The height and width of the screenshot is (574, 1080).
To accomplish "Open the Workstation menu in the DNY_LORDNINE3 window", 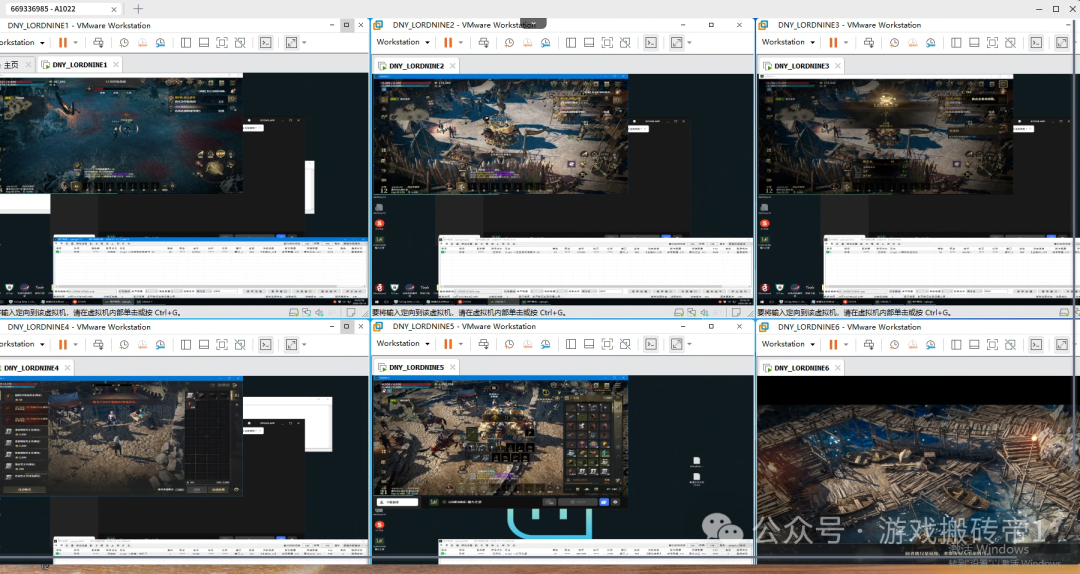I will pos(788,42).
